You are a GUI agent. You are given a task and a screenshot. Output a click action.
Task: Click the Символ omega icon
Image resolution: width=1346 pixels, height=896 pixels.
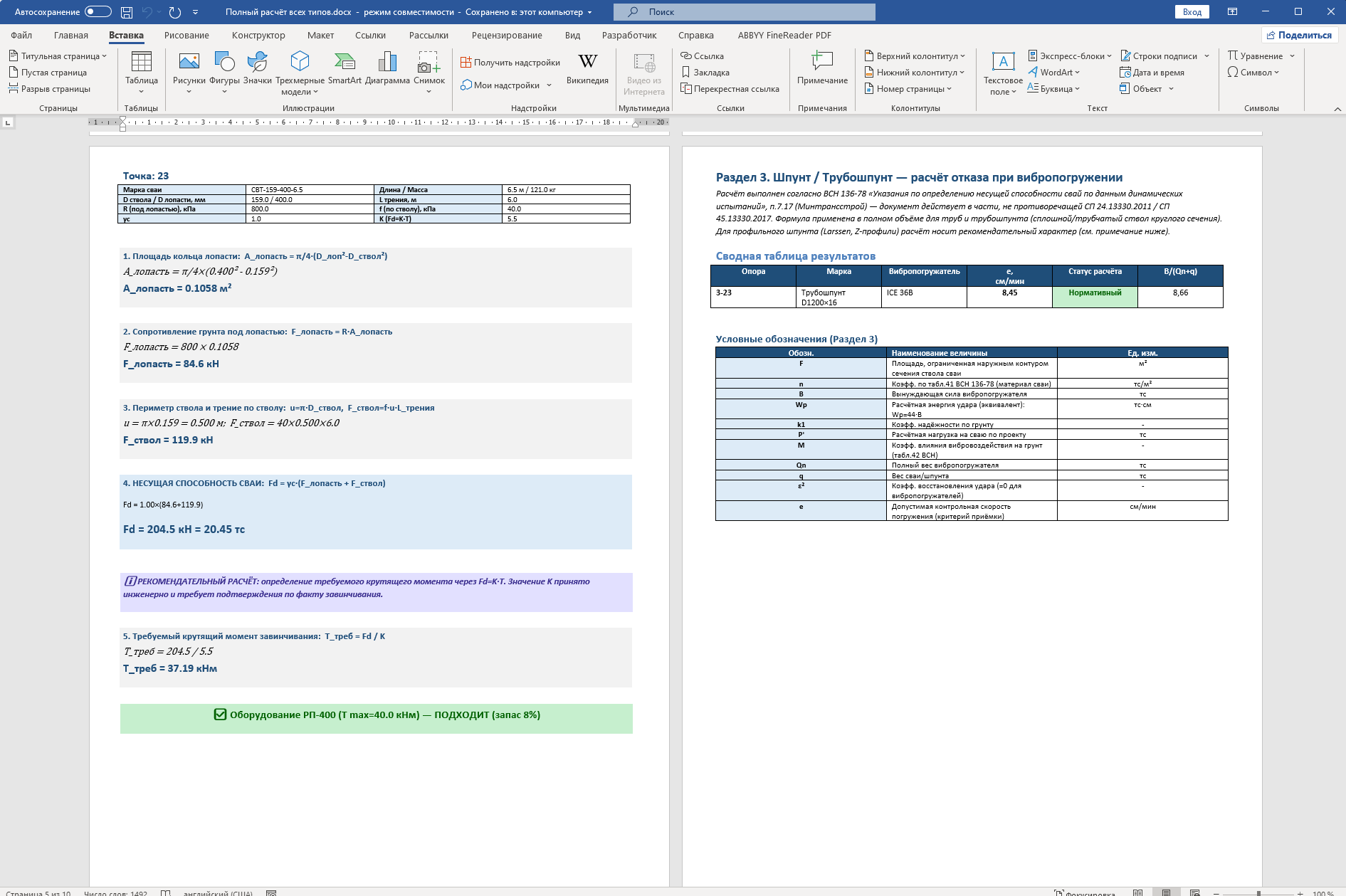[1233, 72]
